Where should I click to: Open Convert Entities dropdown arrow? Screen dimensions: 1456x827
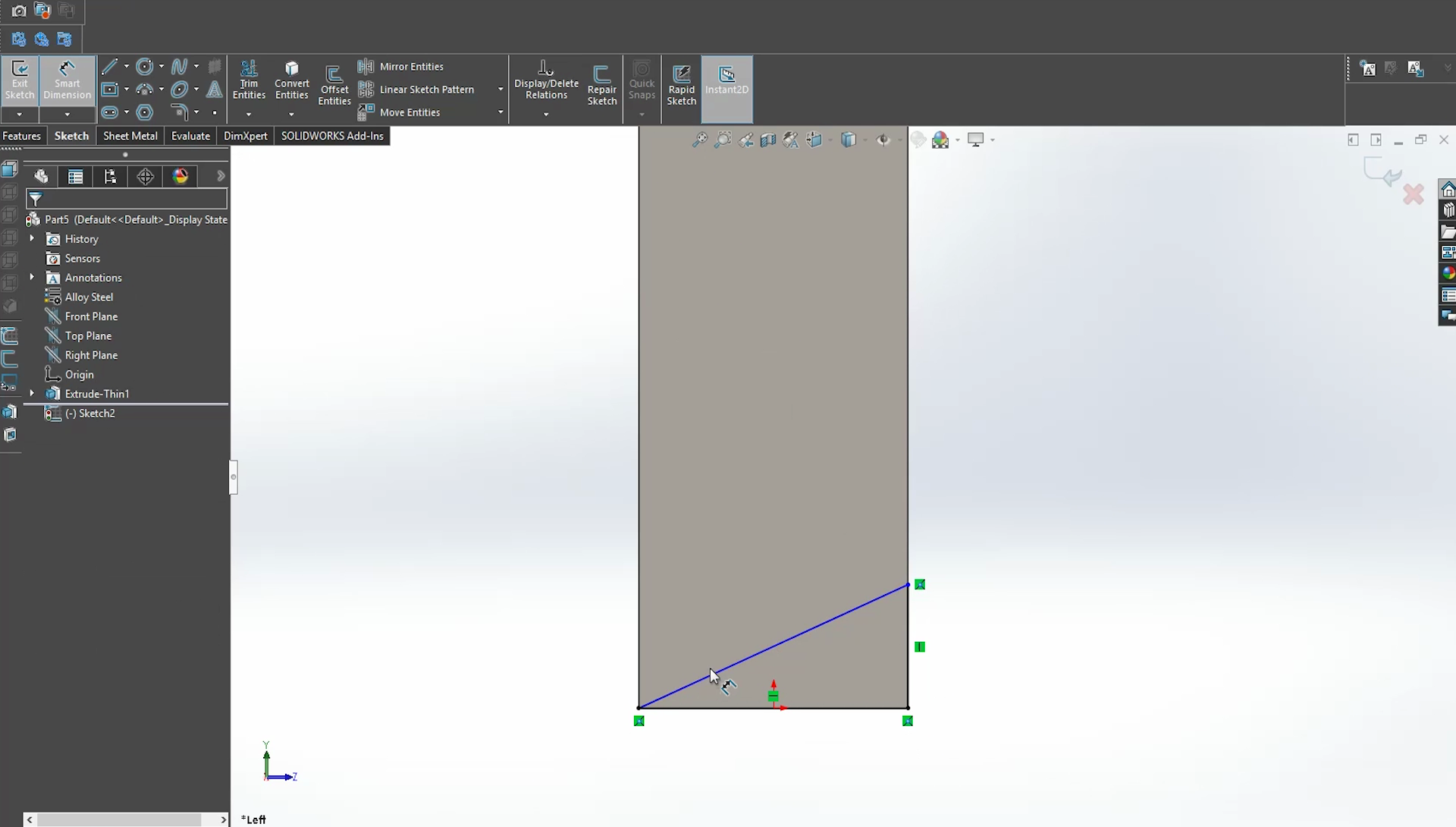click(x=292, y=115)
